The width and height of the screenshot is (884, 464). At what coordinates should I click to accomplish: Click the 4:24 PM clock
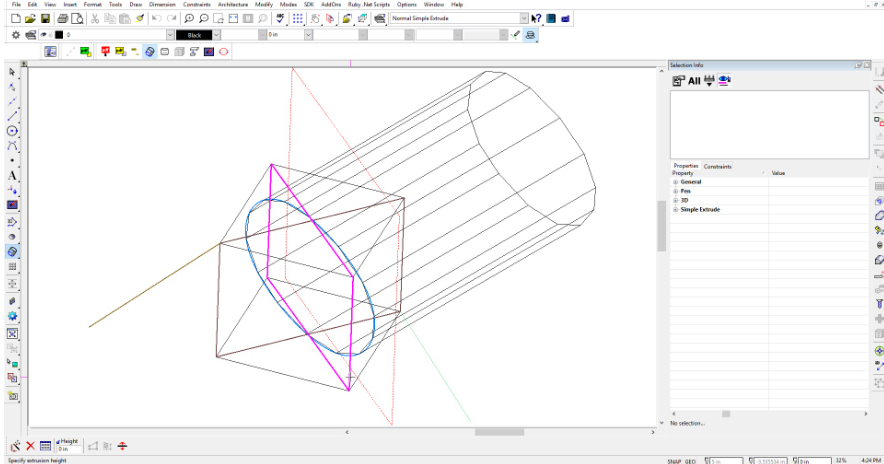point(871,461)
